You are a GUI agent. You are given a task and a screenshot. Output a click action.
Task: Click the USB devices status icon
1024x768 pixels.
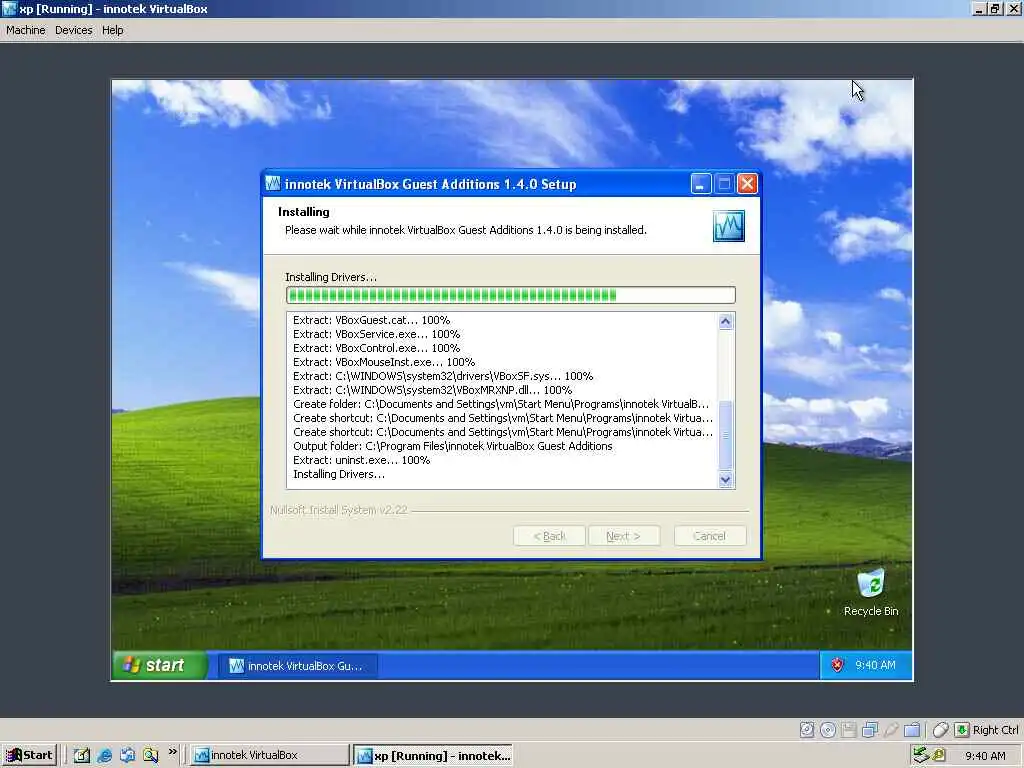point(891,729)
